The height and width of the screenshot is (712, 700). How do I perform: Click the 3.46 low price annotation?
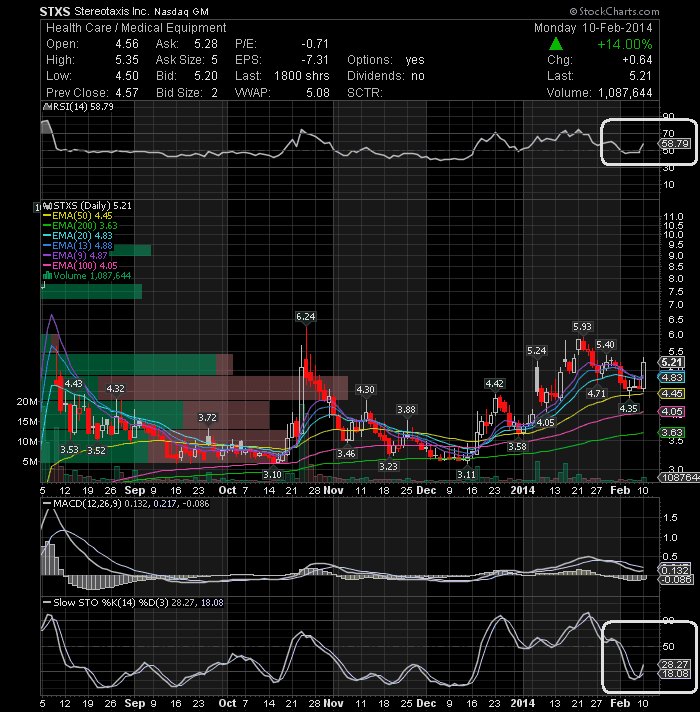(x=346, y=453)
